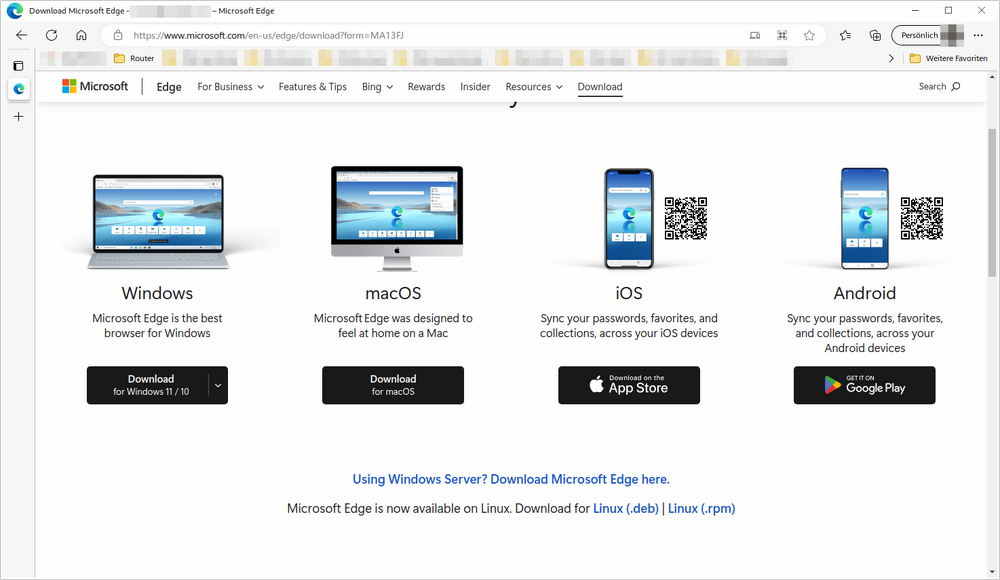Open site Search with magnifier
Image resolution: width=1000 pixels, height=580 pixels.
click(939, 86)
